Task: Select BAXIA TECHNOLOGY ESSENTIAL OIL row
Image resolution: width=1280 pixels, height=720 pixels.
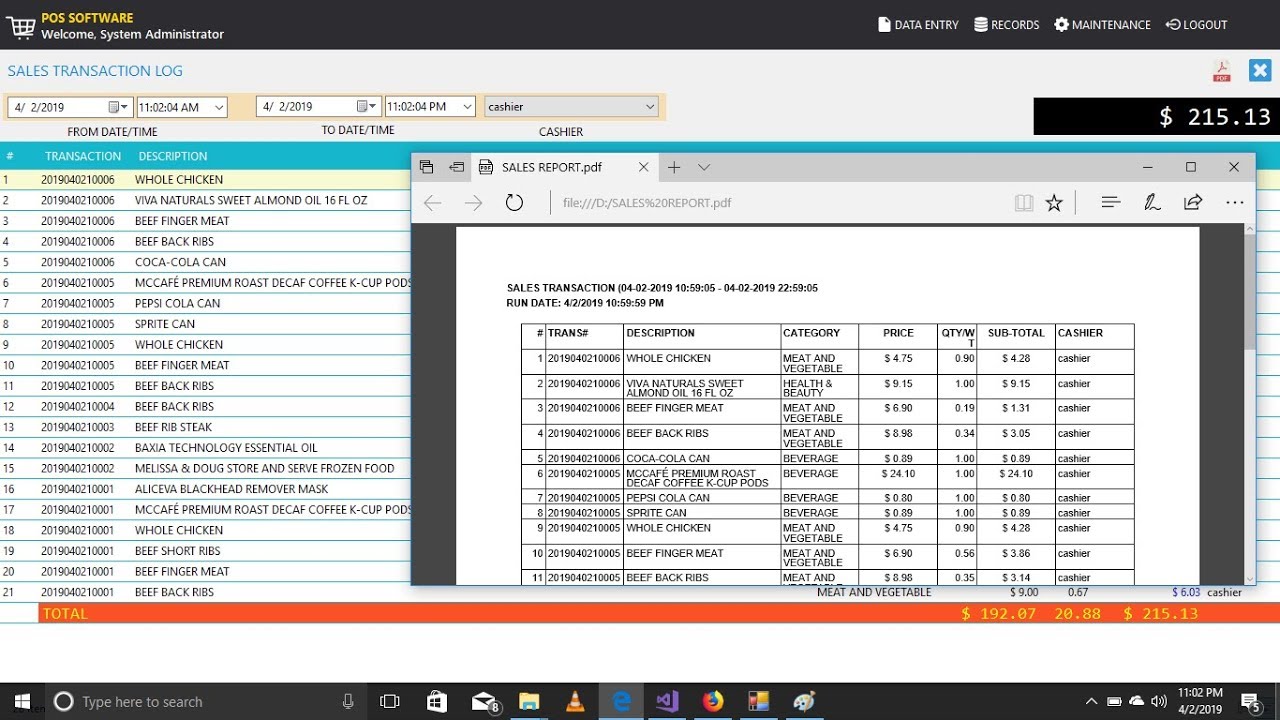Action: 205,448
